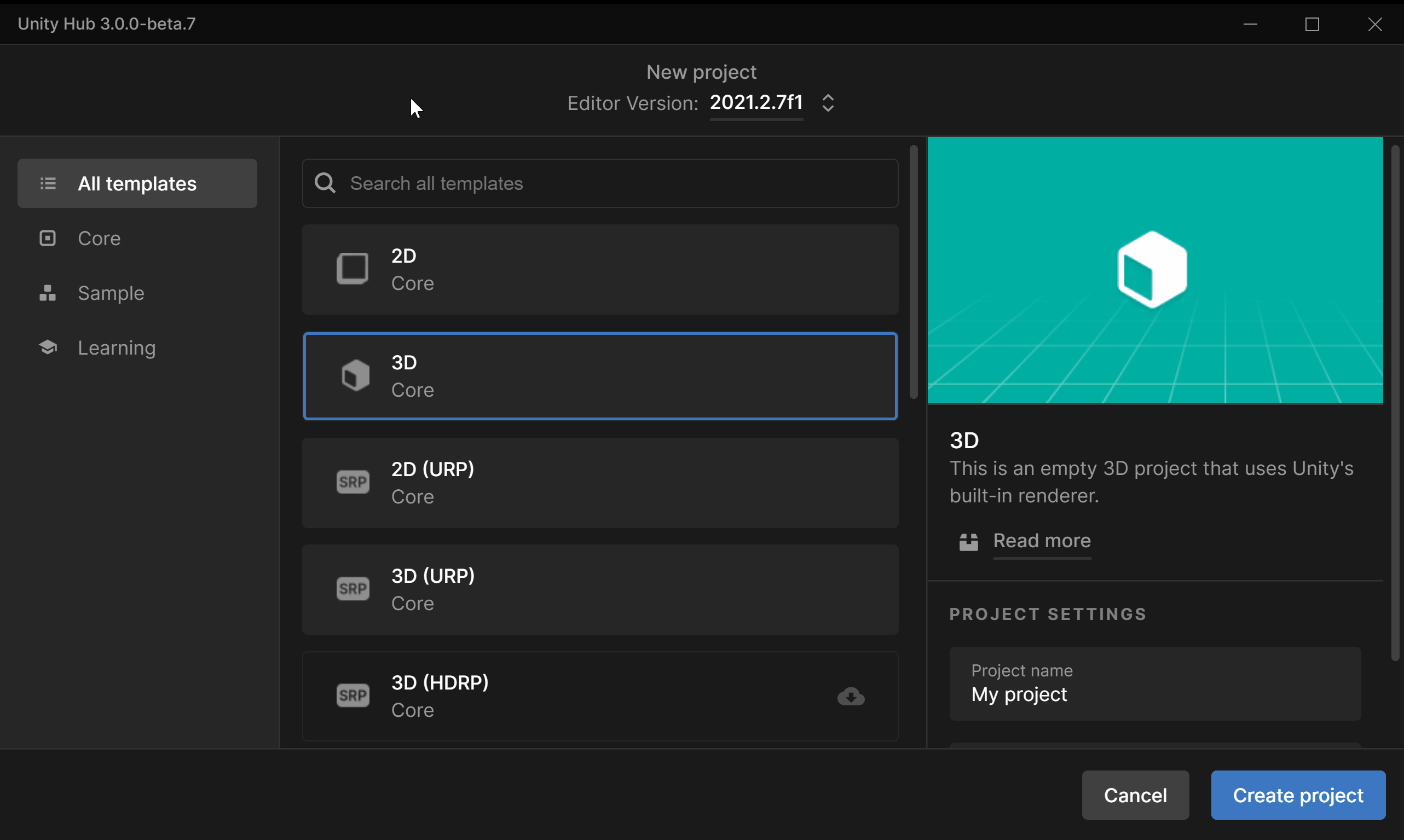Click the 2D template square icon
Viewport: 1404px width, 840px height.
[352, 269]
